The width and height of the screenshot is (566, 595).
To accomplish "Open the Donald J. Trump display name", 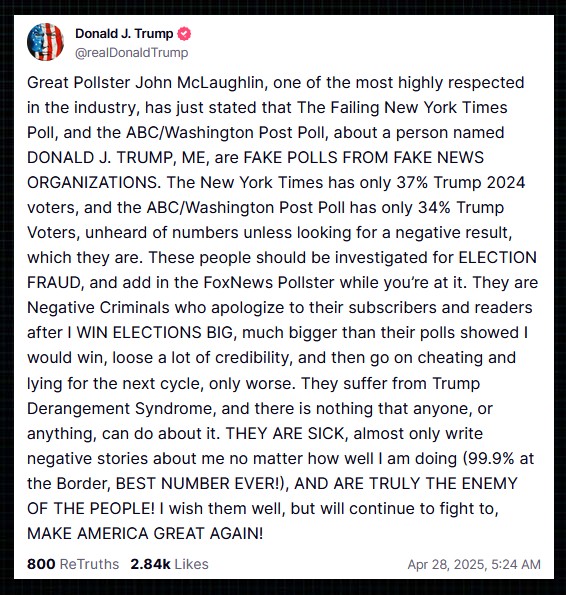I will coord(124,34).
